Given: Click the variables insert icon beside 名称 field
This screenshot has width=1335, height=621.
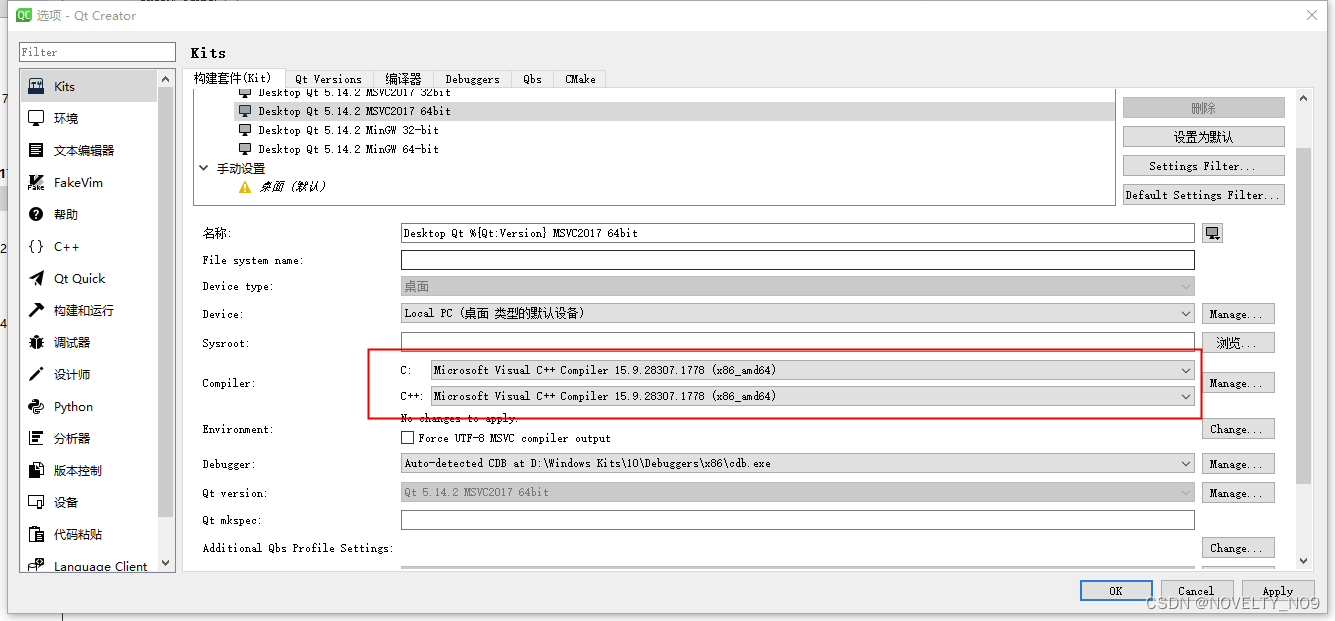Looking at the screenshot, I should (x=1212, y=232).
